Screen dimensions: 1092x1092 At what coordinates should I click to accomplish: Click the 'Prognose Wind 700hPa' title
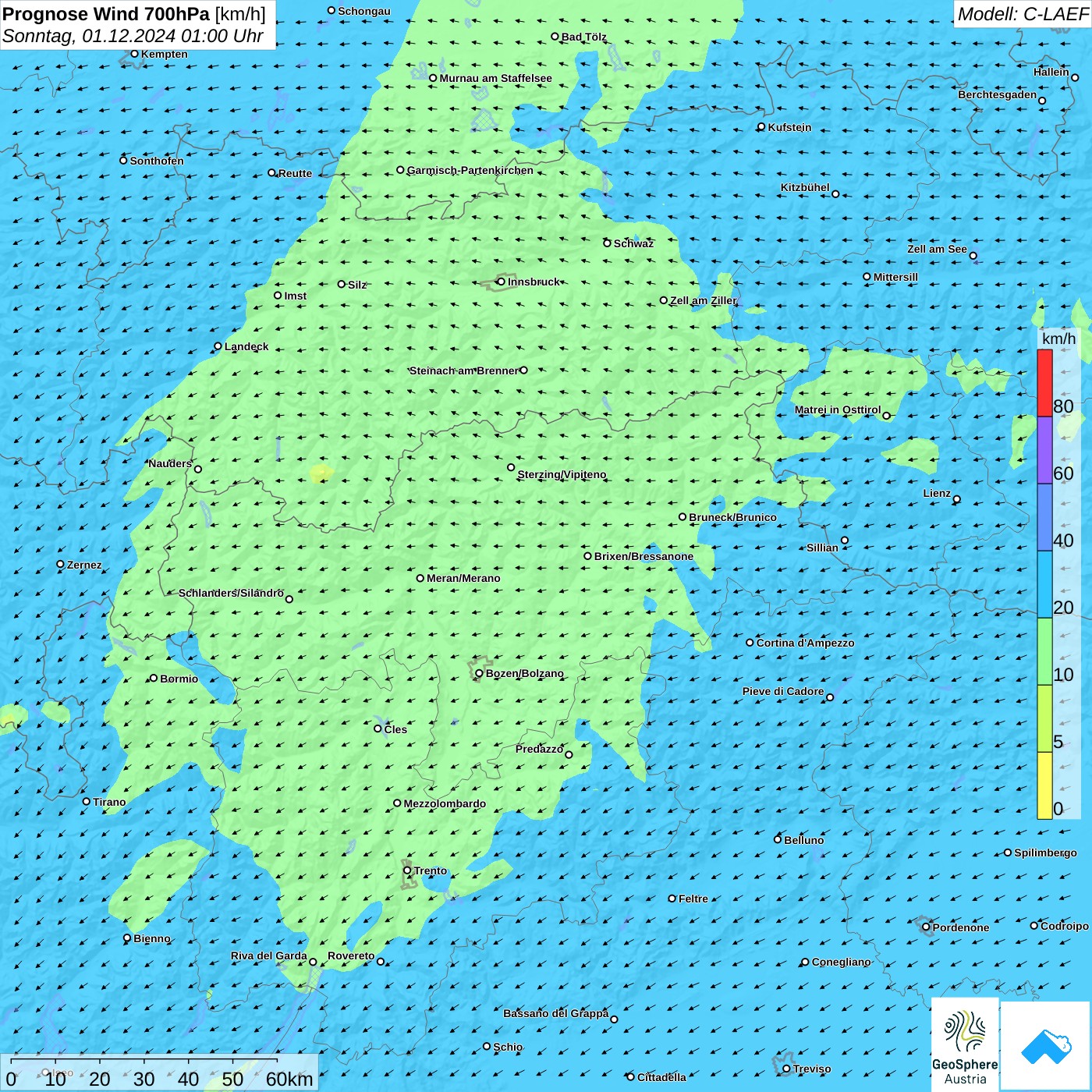(x=106, y=14)
